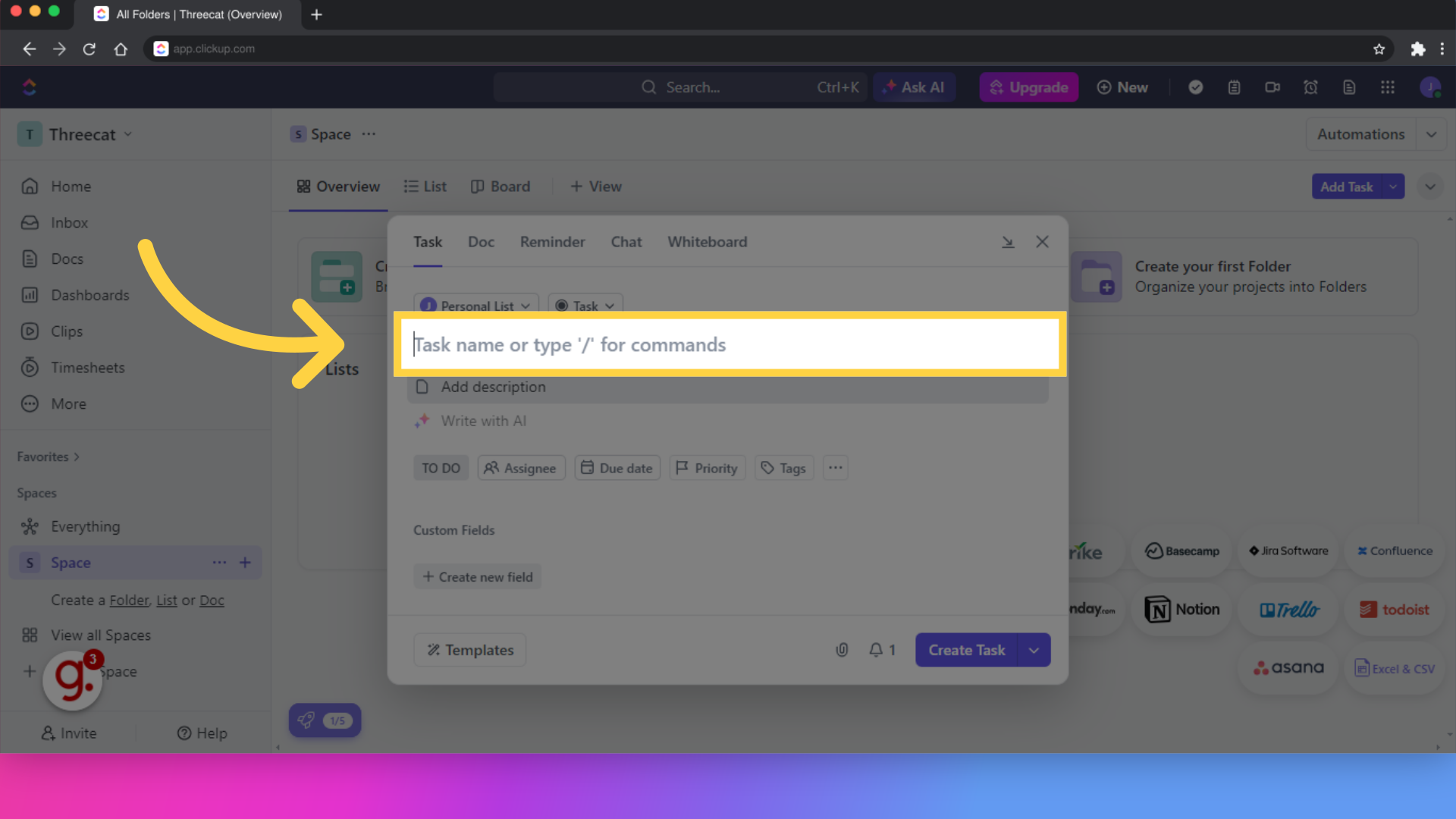
Task: Click Create new field in Custom Fields
Action: [476, 576]
